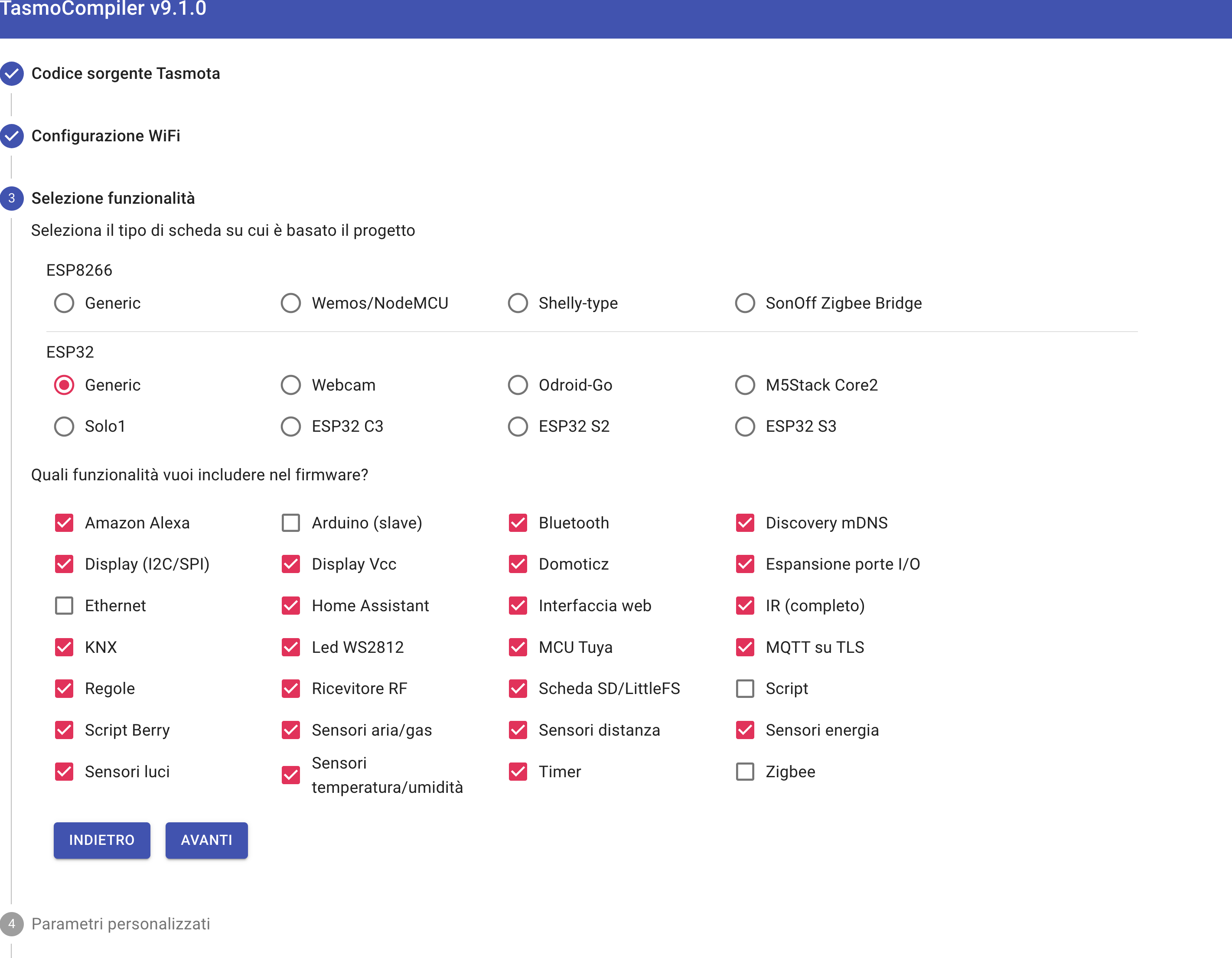The image size is (1232, 958).
Task: Check the Arduino (slave) option
Action: click(x=290, y=522)
